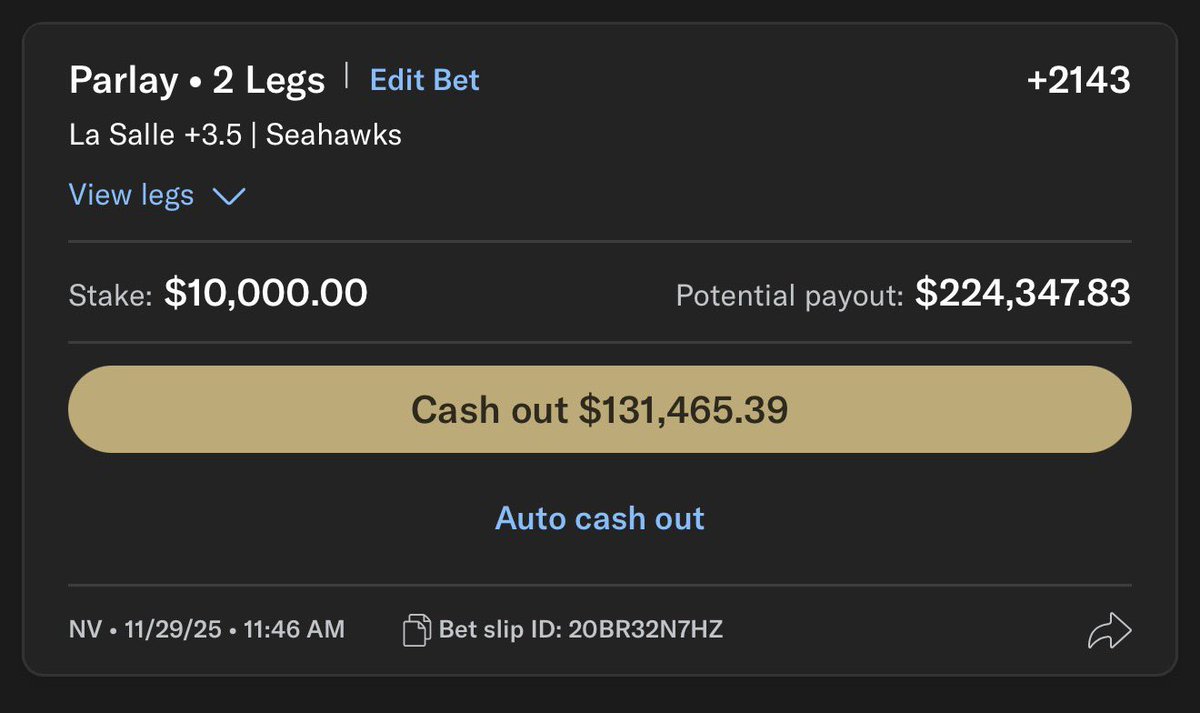Click the Parlay heading word
The height and width of the screenshot is (713, 1200).
coord(123,80)
